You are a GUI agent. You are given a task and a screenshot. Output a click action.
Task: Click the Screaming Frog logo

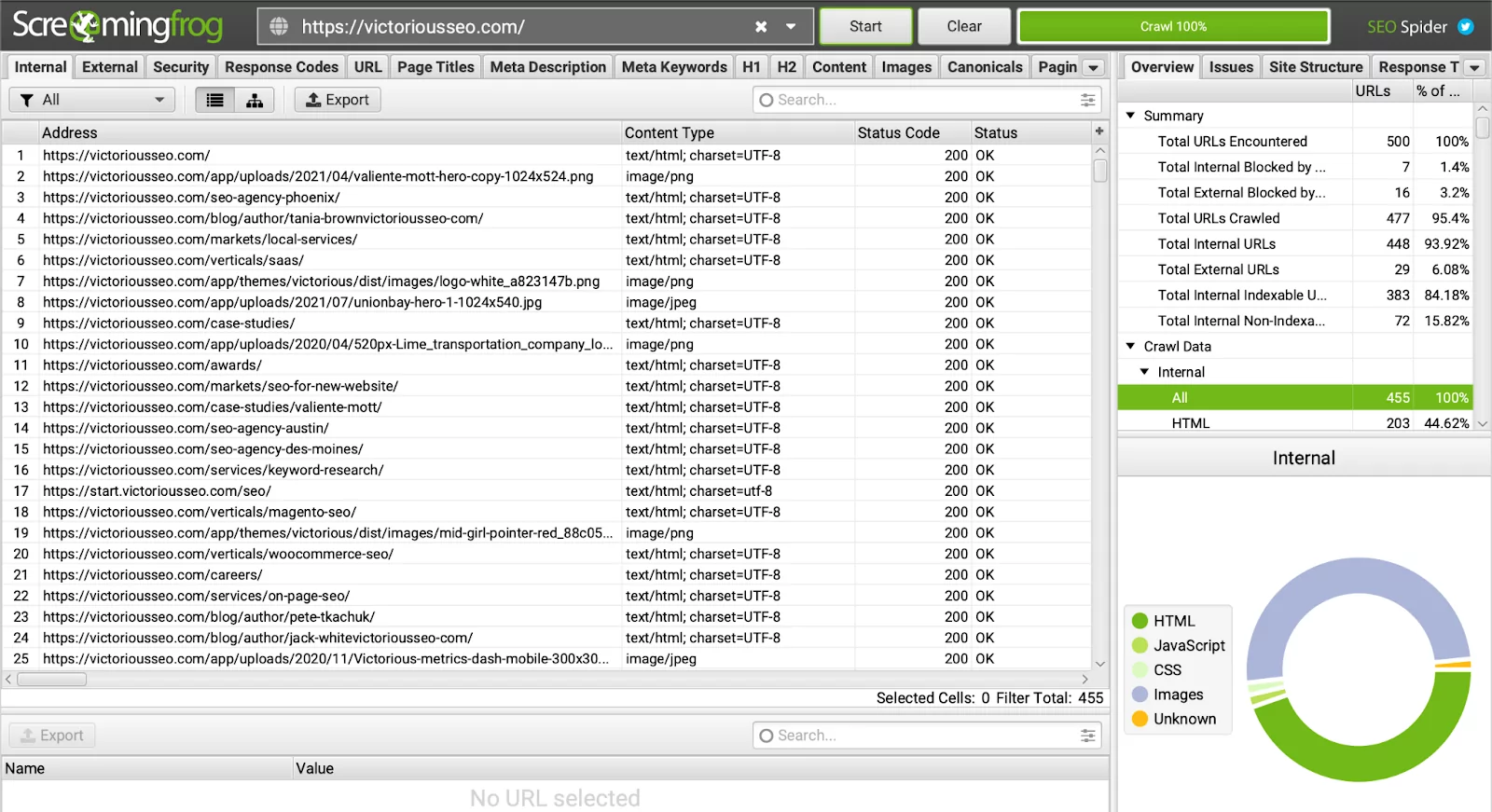(117, 26)
